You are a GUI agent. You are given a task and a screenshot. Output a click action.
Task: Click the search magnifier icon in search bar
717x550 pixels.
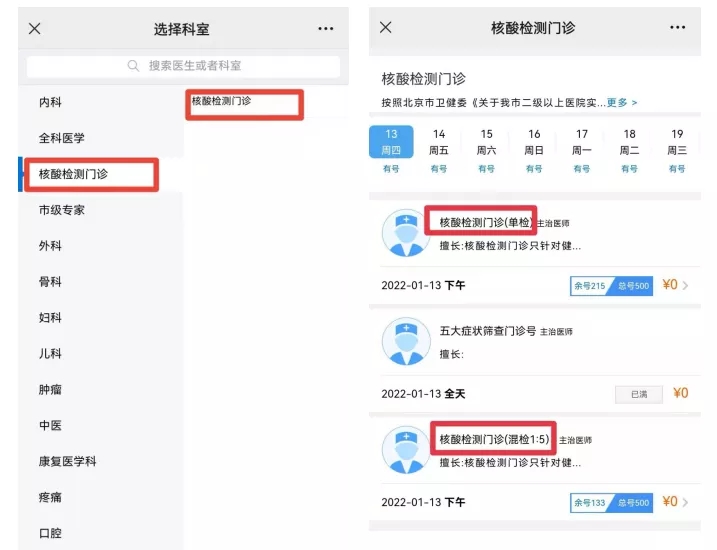134,66
